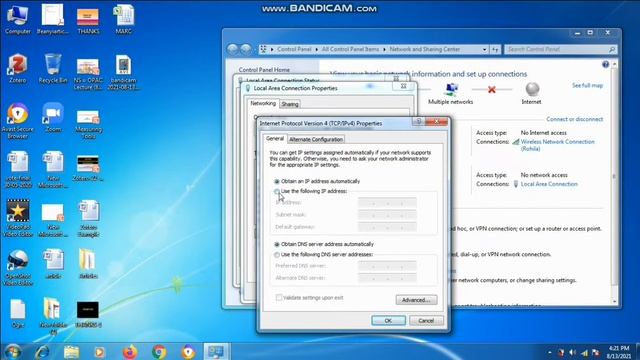Screen dimensions: 640x360
Task: Open the Recycle Bin
Action: (53, 69)
